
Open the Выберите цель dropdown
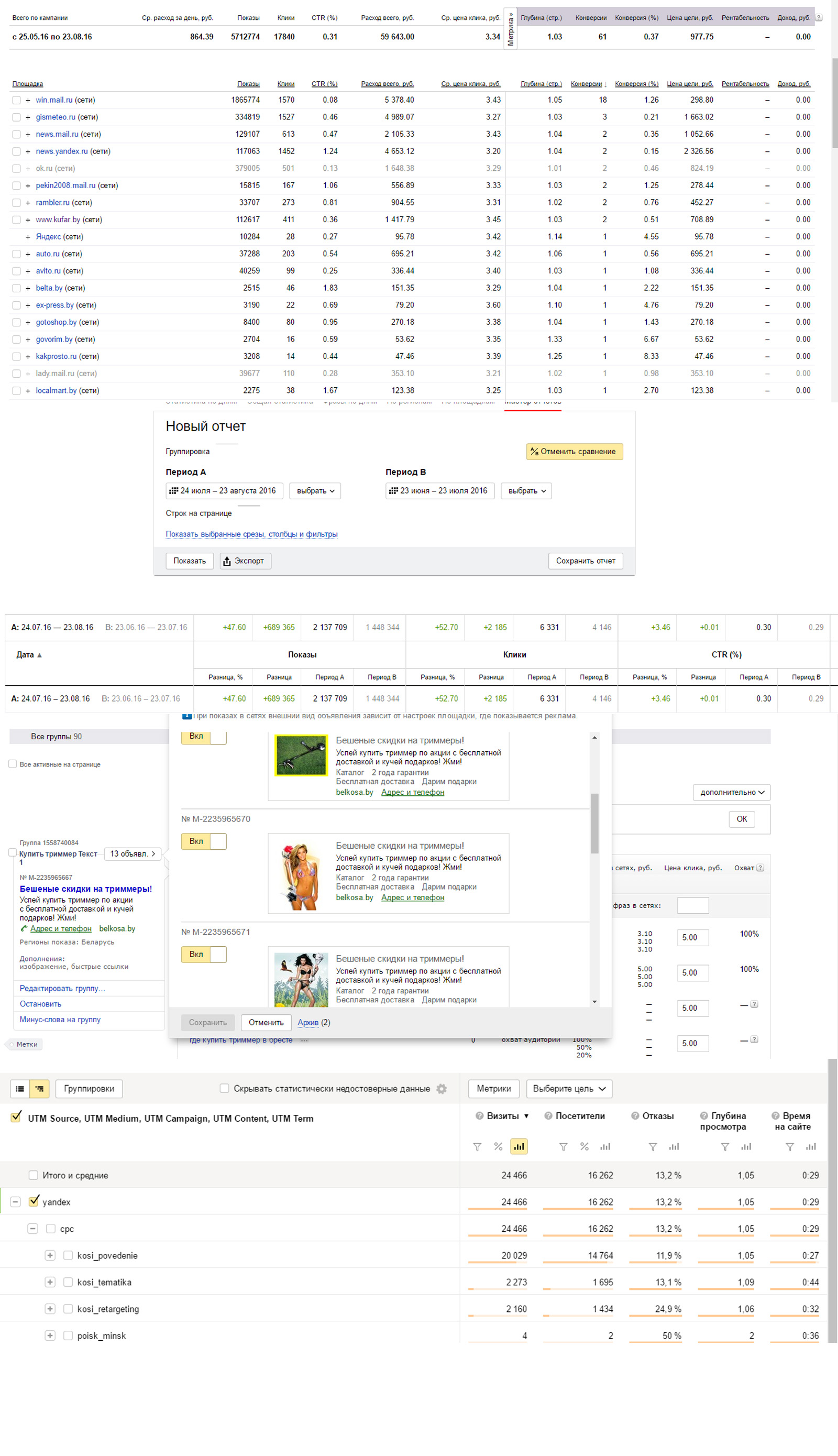tap(569, 1088)
